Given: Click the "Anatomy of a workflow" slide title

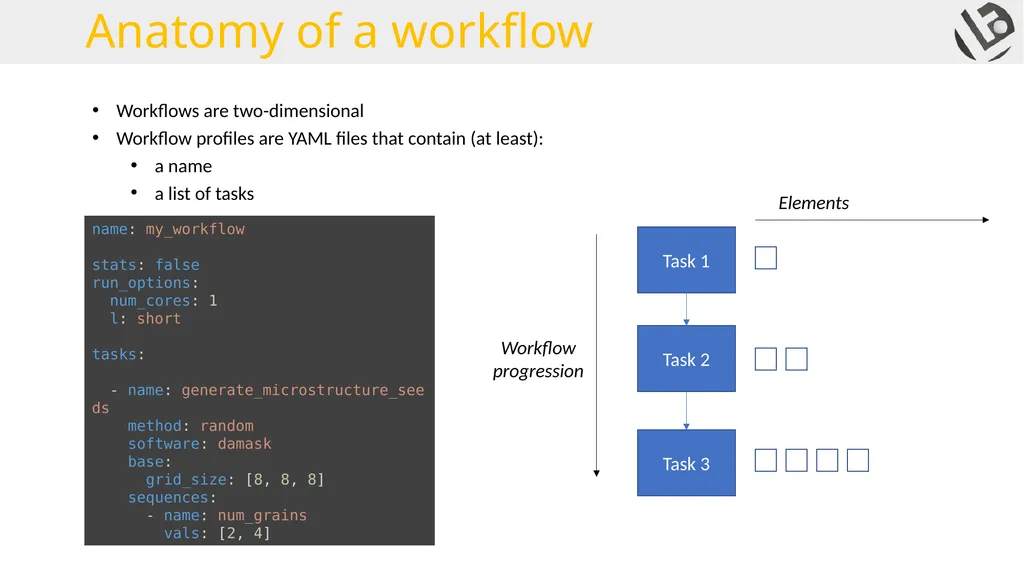Looking at the screenshot, I should pos(339,31).
